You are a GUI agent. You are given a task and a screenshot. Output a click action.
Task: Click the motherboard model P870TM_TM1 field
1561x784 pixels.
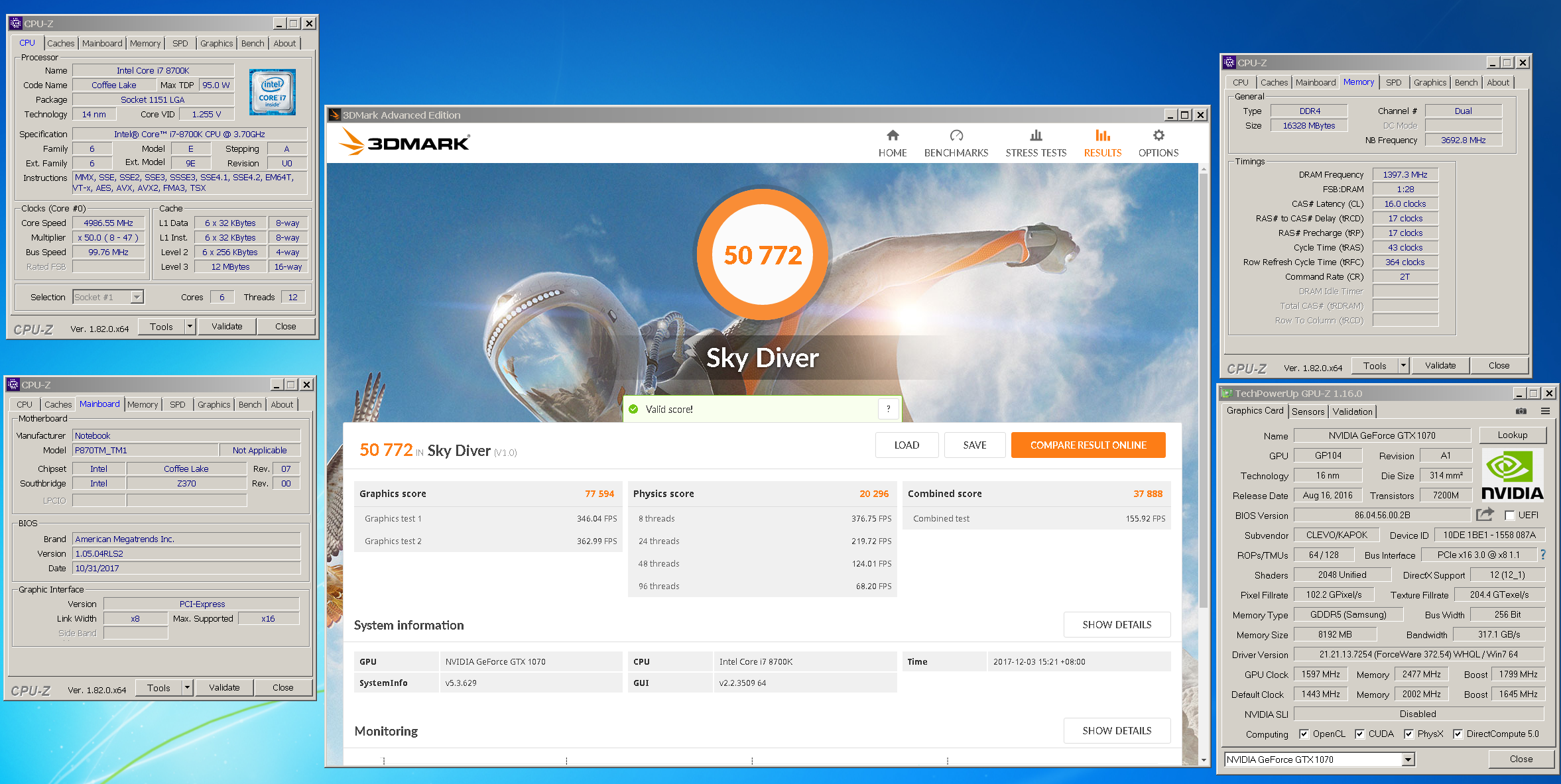[x=146, y=450]
